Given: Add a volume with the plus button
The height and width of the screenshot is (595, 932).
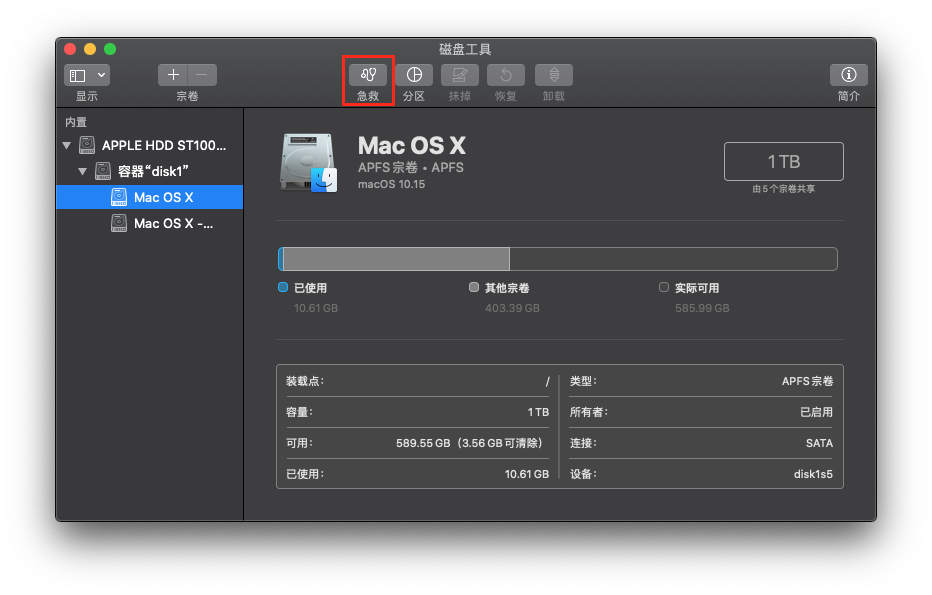Looking at the screenshot, I should [174, 75].
